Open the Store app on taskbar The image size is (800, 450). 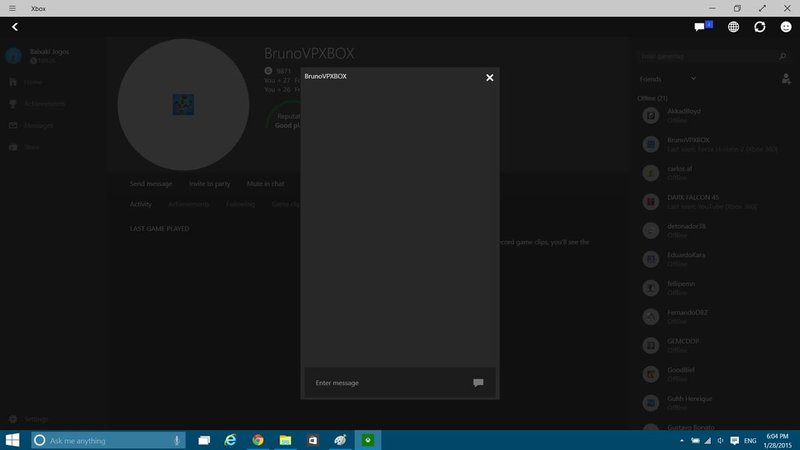(x=313, y=440)
